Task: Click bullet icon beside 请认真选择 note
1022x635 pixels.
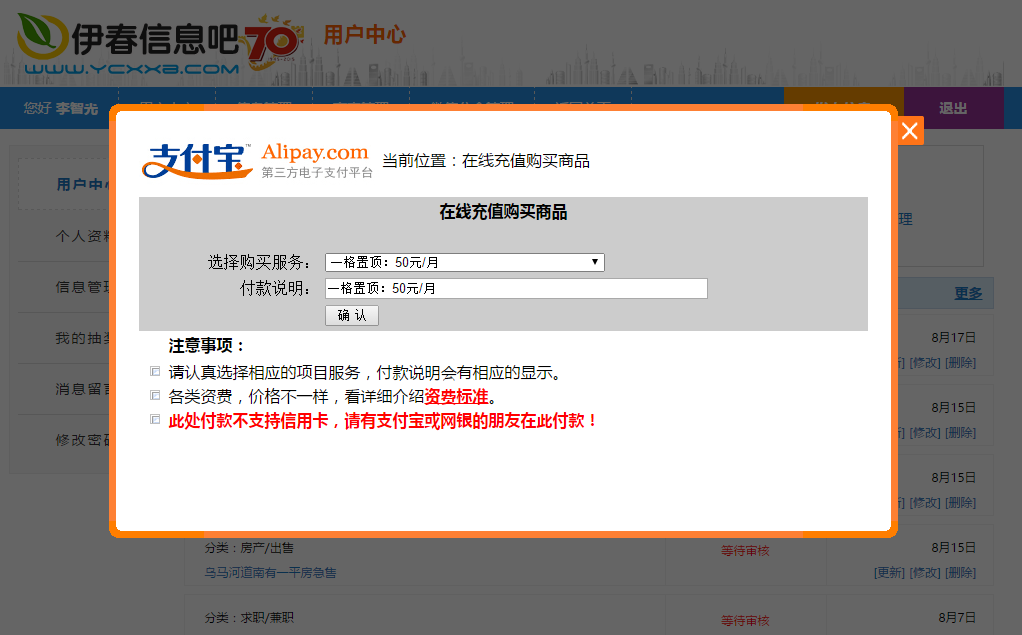Action: [154, 372]
